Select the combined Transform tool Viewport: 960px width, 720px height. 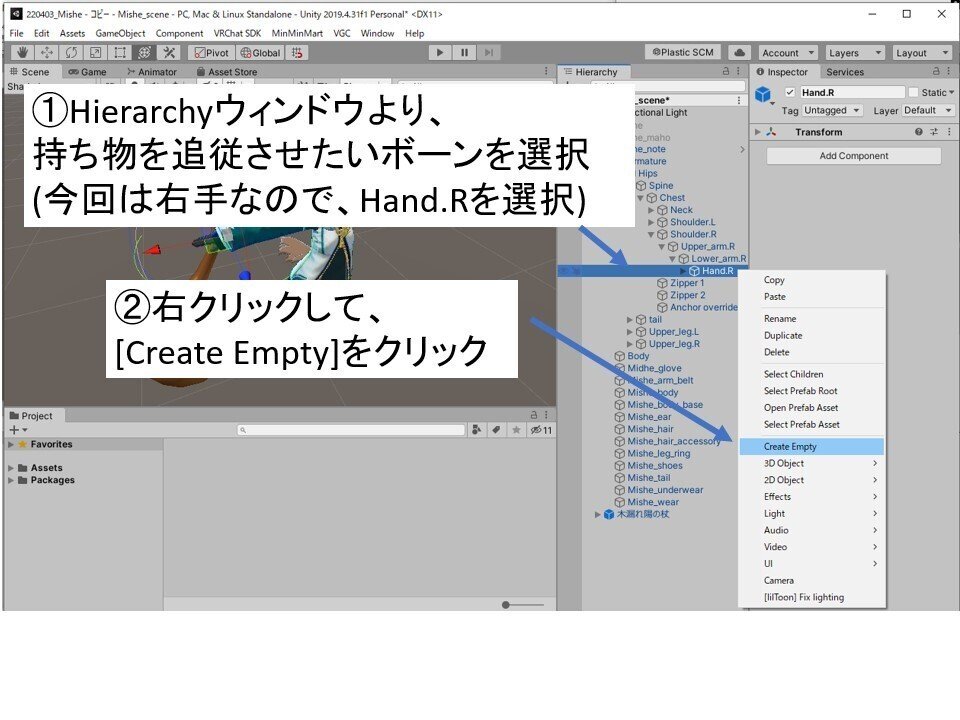point(144,53)
